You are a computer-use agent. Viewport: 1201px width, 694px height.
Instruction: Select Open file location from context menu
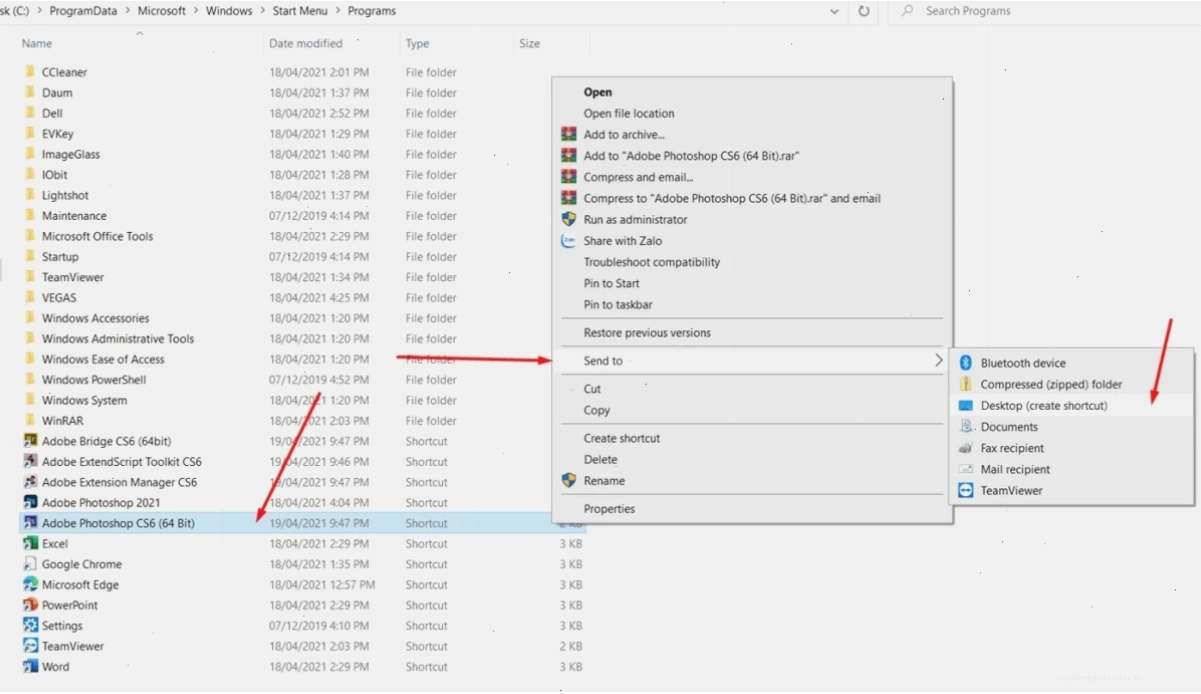[629, 113]
